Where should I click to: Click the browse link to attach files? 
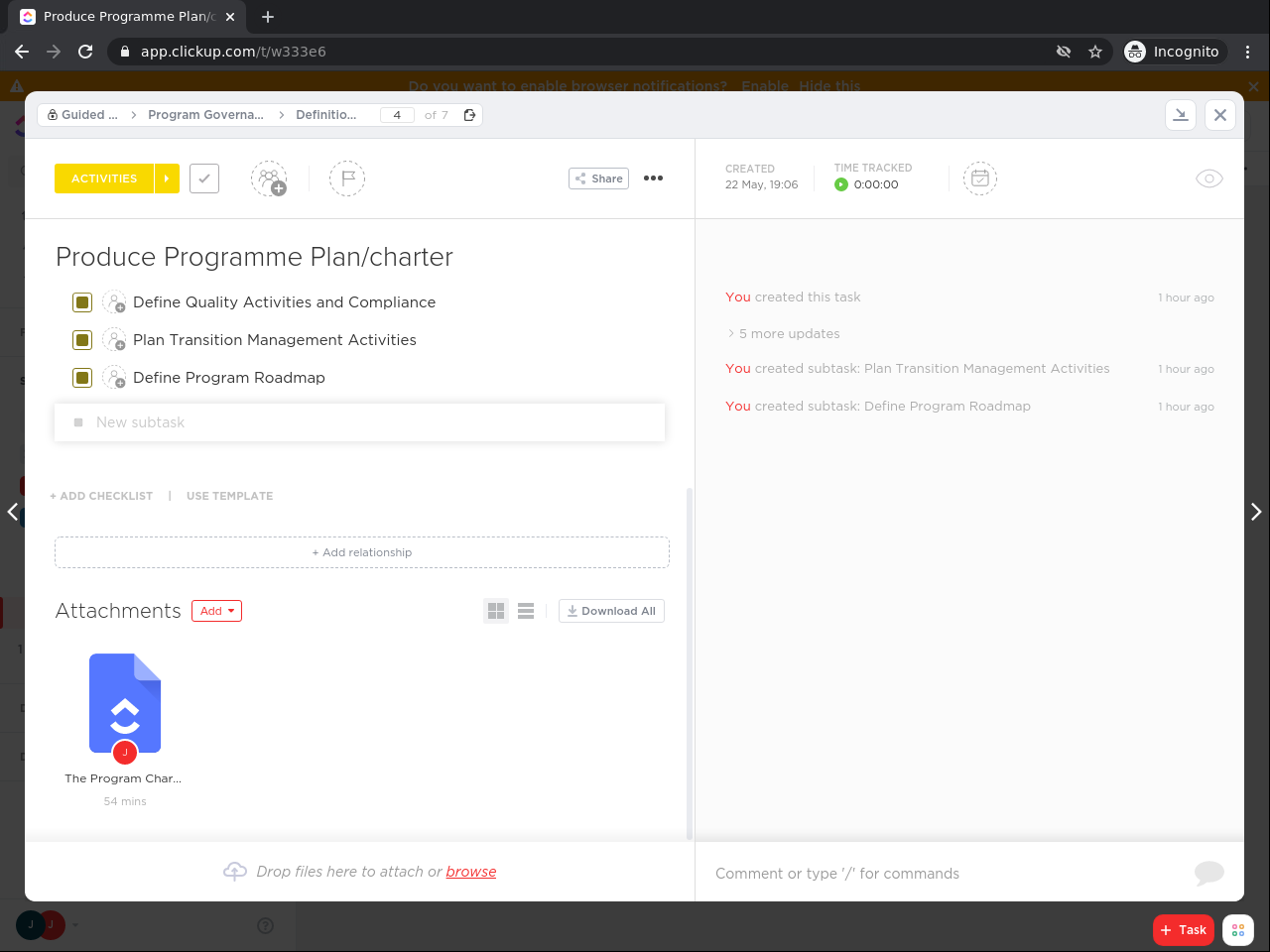pos(470,872)
